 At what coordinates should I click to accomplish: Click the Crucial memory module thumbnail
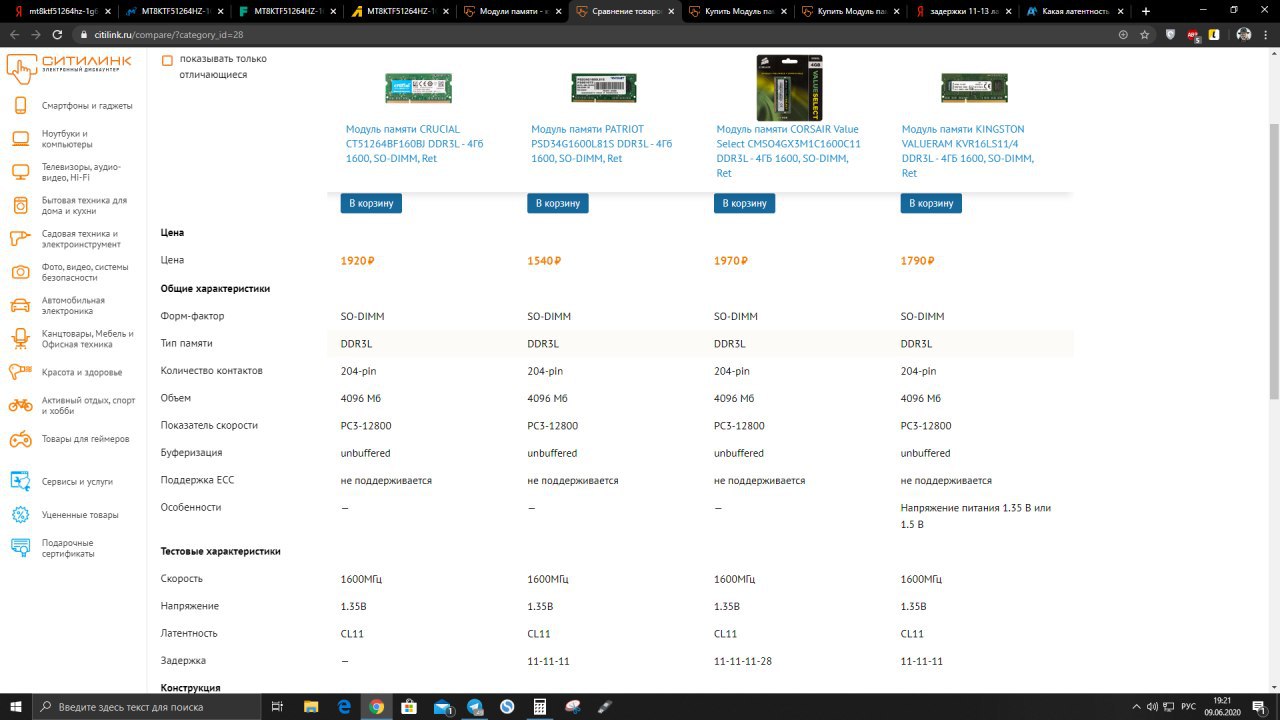coord(419,88)
